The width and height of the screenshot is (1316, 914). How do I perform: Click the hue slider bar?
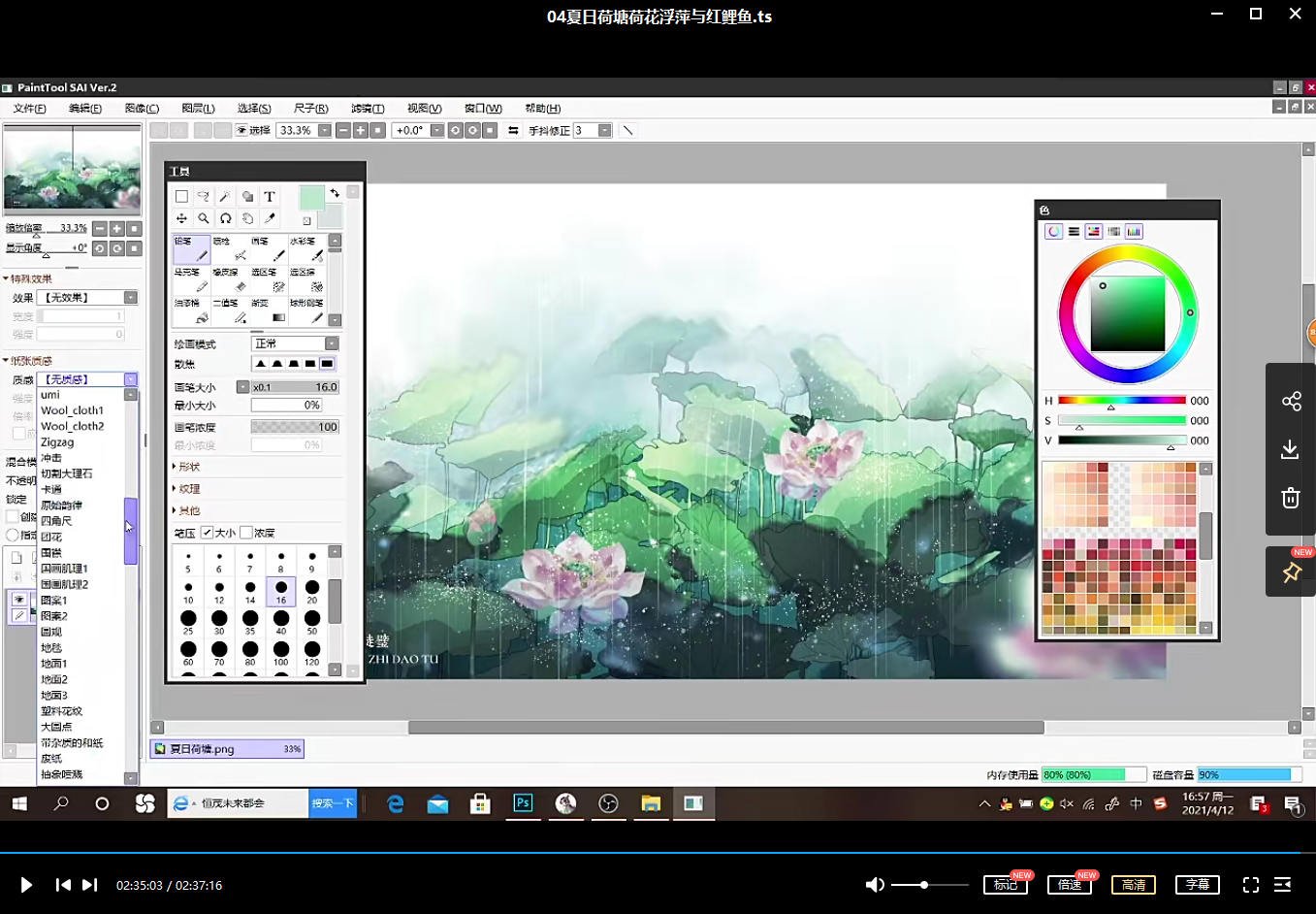coord(1121,400)
